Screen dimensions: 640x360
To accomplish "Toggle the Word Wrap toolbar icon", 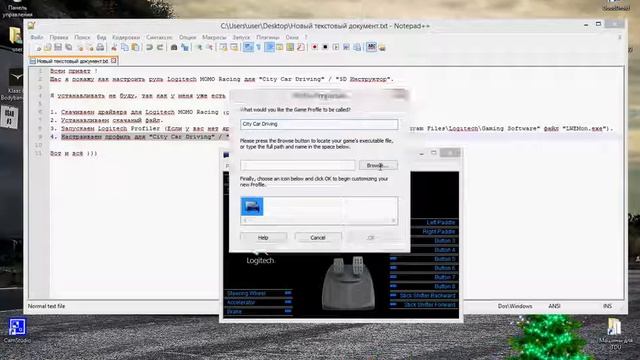I will pos(248,48).
